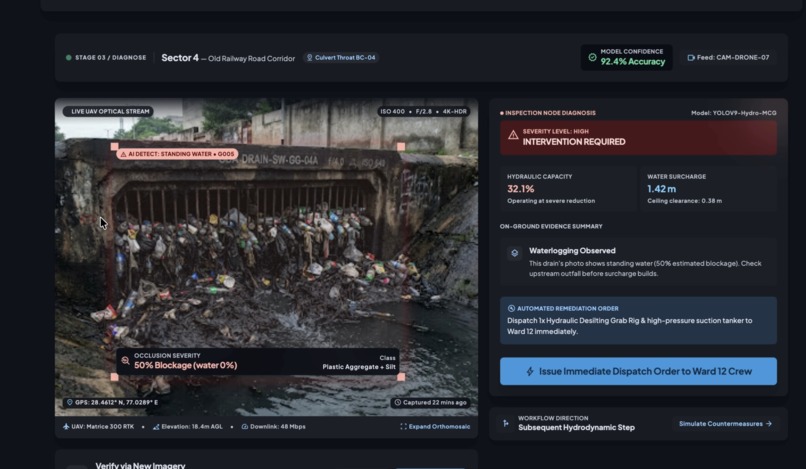Click the layers icon beside Waterlogging Observed
The image size is (806, 469).
coord(515,253)
